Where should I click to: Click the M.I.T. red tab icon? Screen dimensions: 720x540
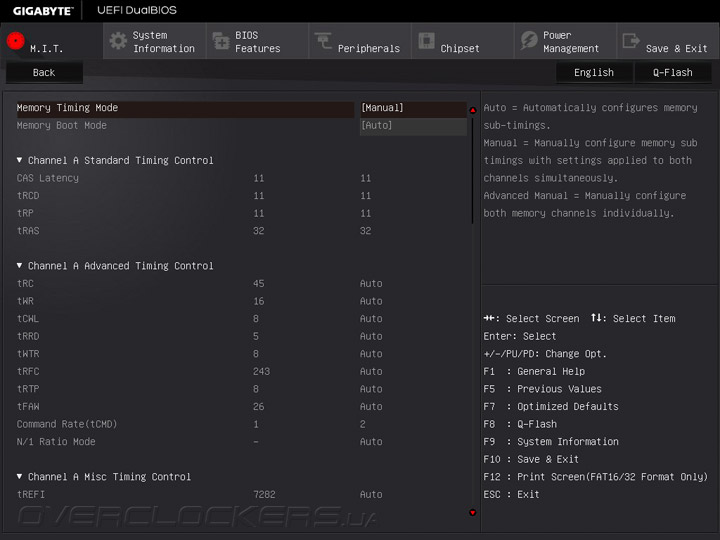click(x=15, y=41)
